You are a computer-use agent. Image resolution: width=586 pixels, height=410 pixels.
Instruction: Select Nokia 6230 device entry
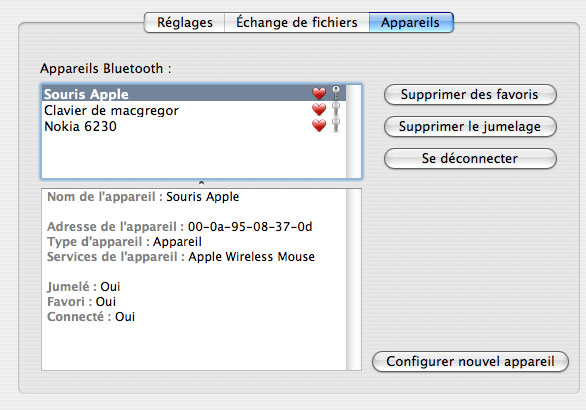tap(194, 126)
